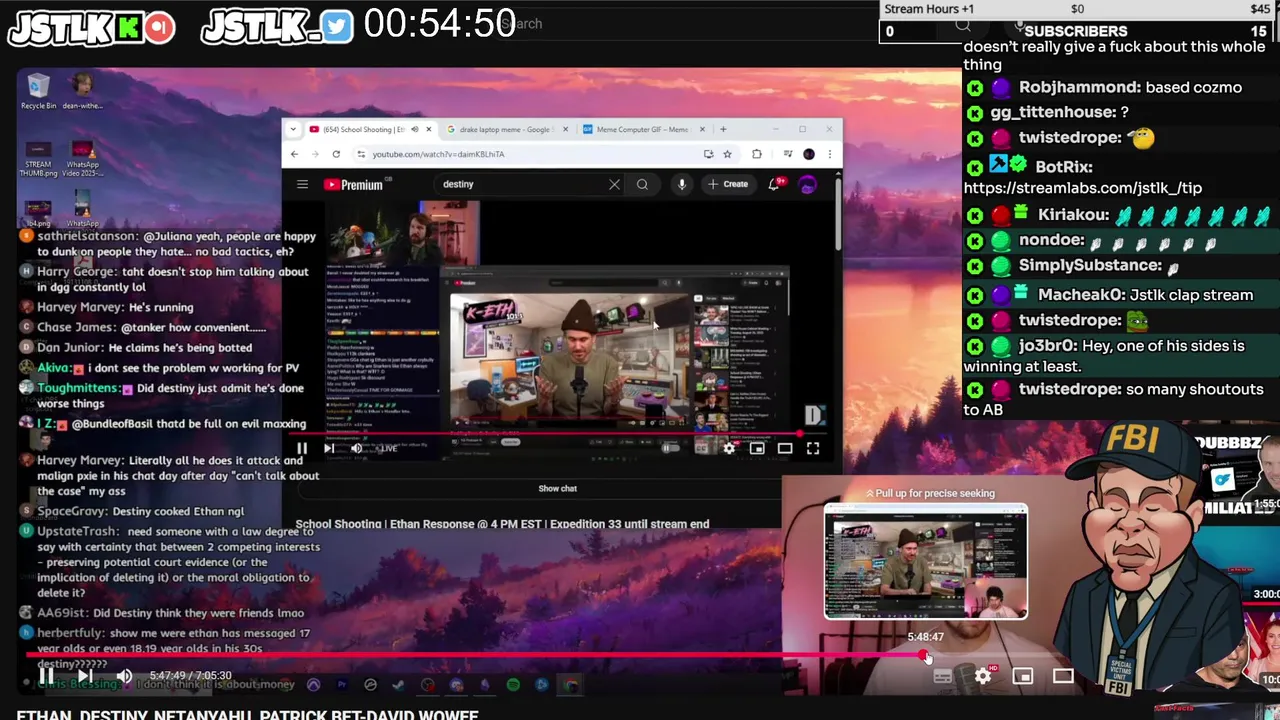
Task: Run YouTube search with magnifier icon
Action: click(x=642, y=184)
